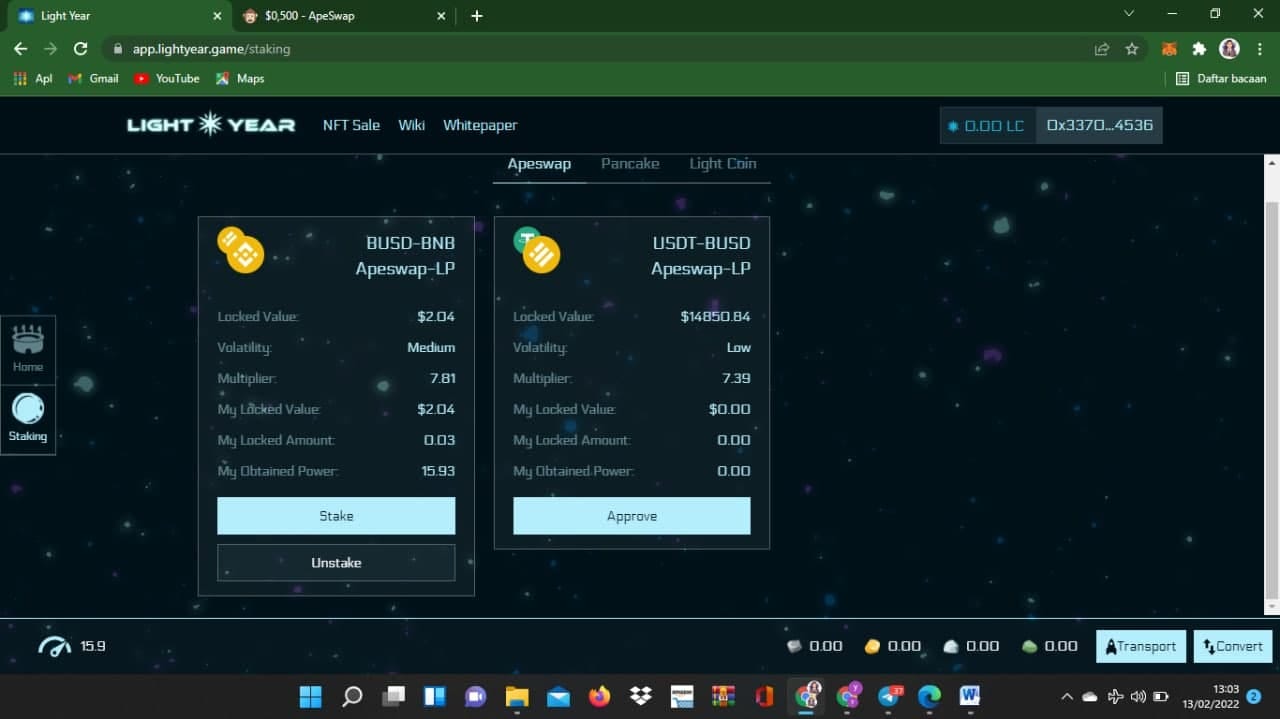Click wallet address 0x3370...4536
The image size is (1280, 719).
pyautogui.click(x=1100, y=126)
